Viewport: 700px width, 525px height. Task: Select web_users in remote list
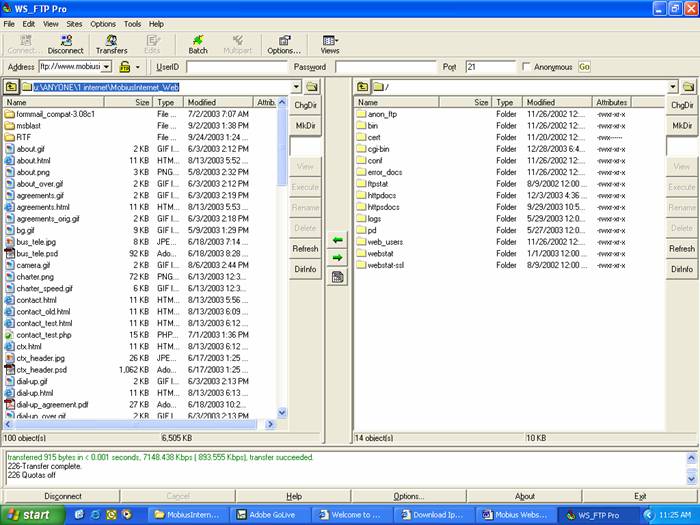385,242
